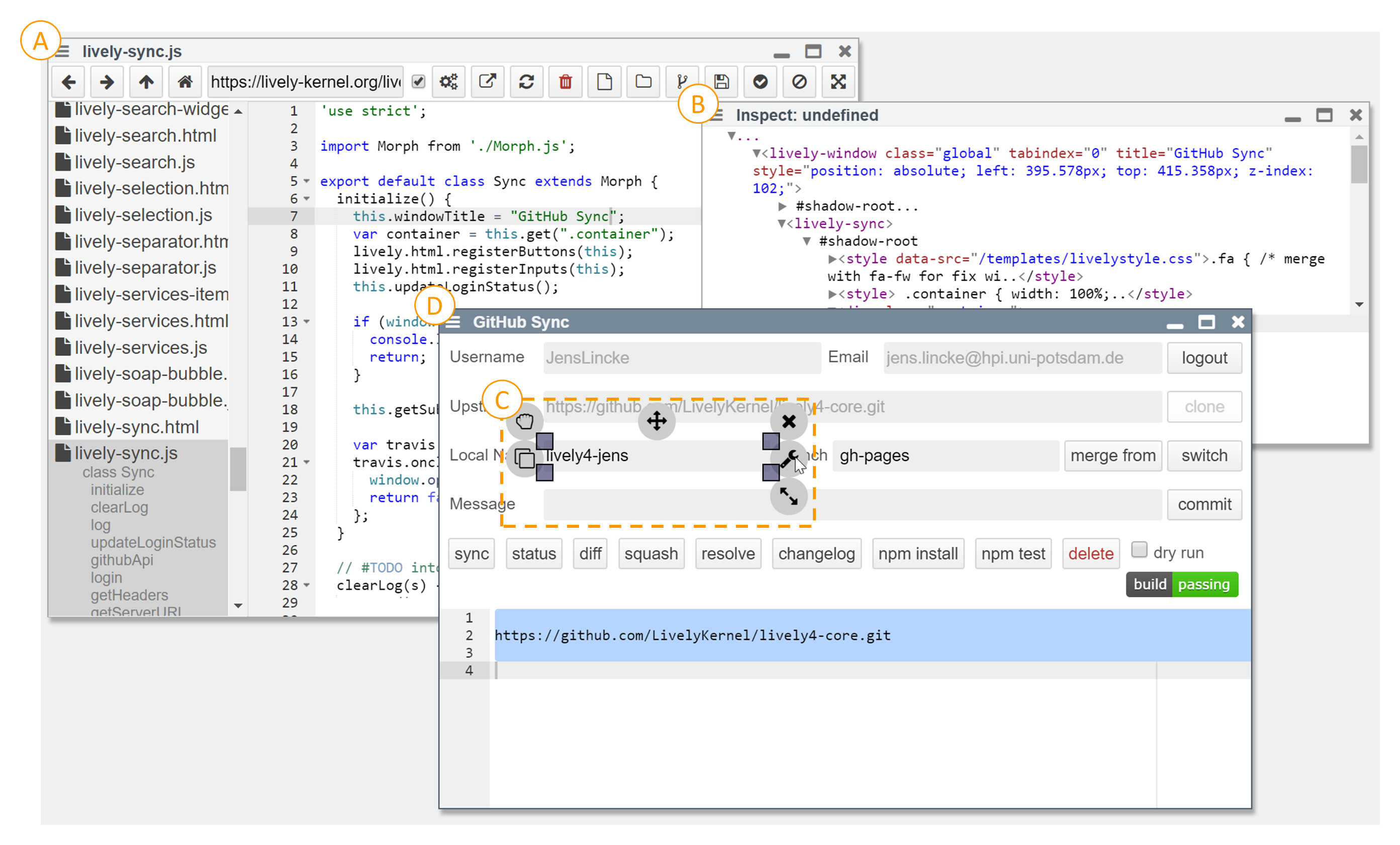Enable the dry run checkbox
This screenshot has height=845, width=1400.
(x=1139, y=549)
